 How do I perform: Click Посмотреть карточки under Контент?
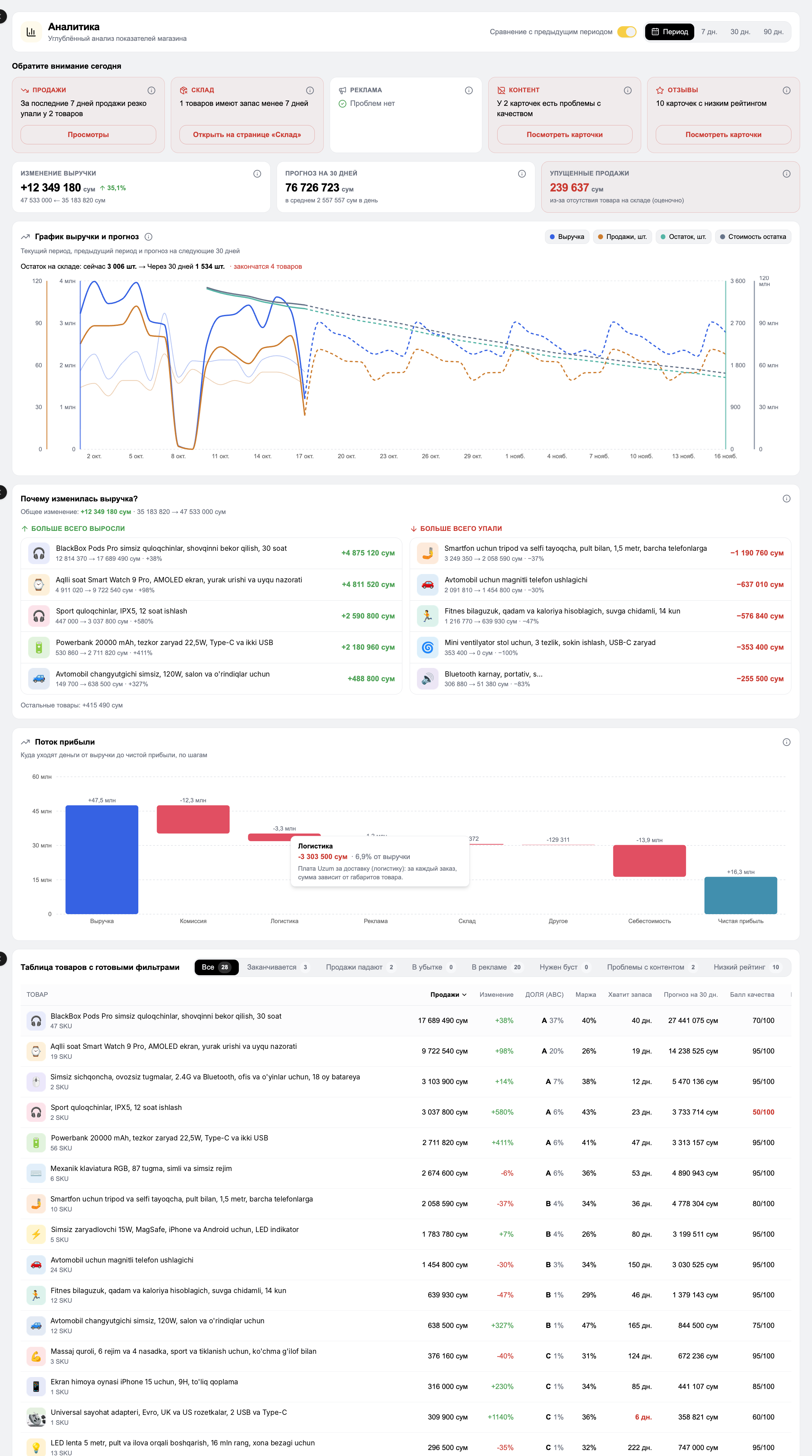565,134
